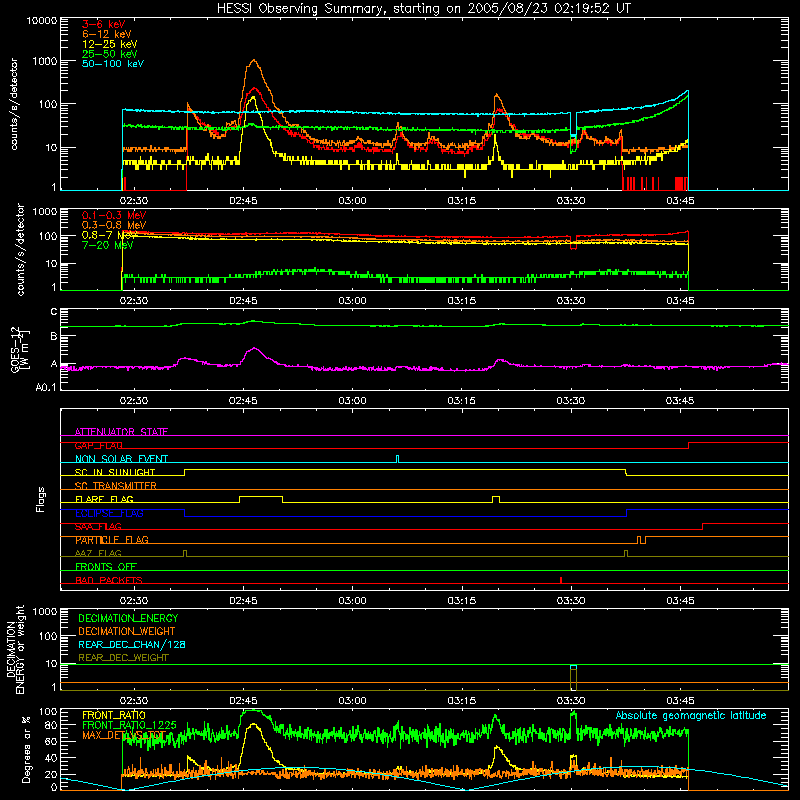The height and width of the screenshot is (800, 800).
Task: Select the ECLIPSE_FLAG label
Action: tap(109, 513)
